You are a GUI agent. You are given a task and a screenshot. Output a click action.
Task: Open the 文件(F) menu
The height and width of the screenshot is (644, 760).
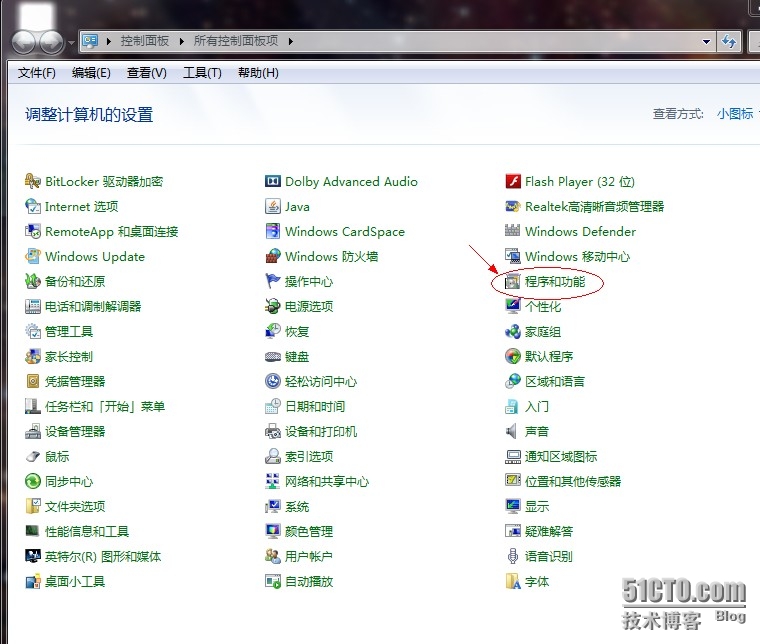coord(36,73)
